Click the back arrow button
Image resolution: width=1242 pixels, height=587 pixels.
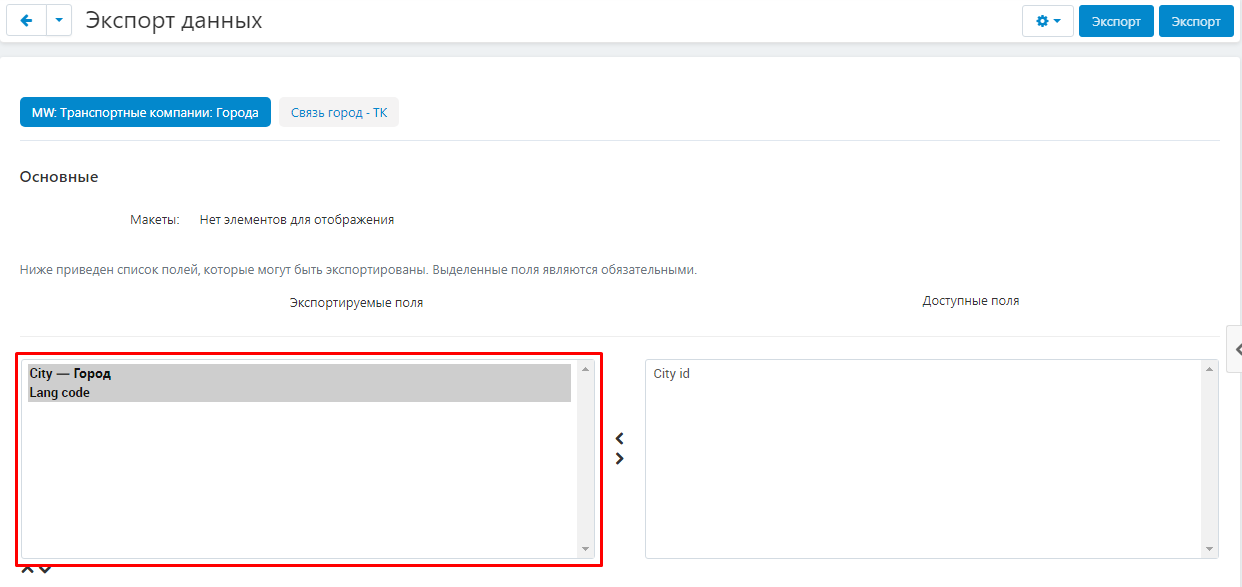point(26,21)
